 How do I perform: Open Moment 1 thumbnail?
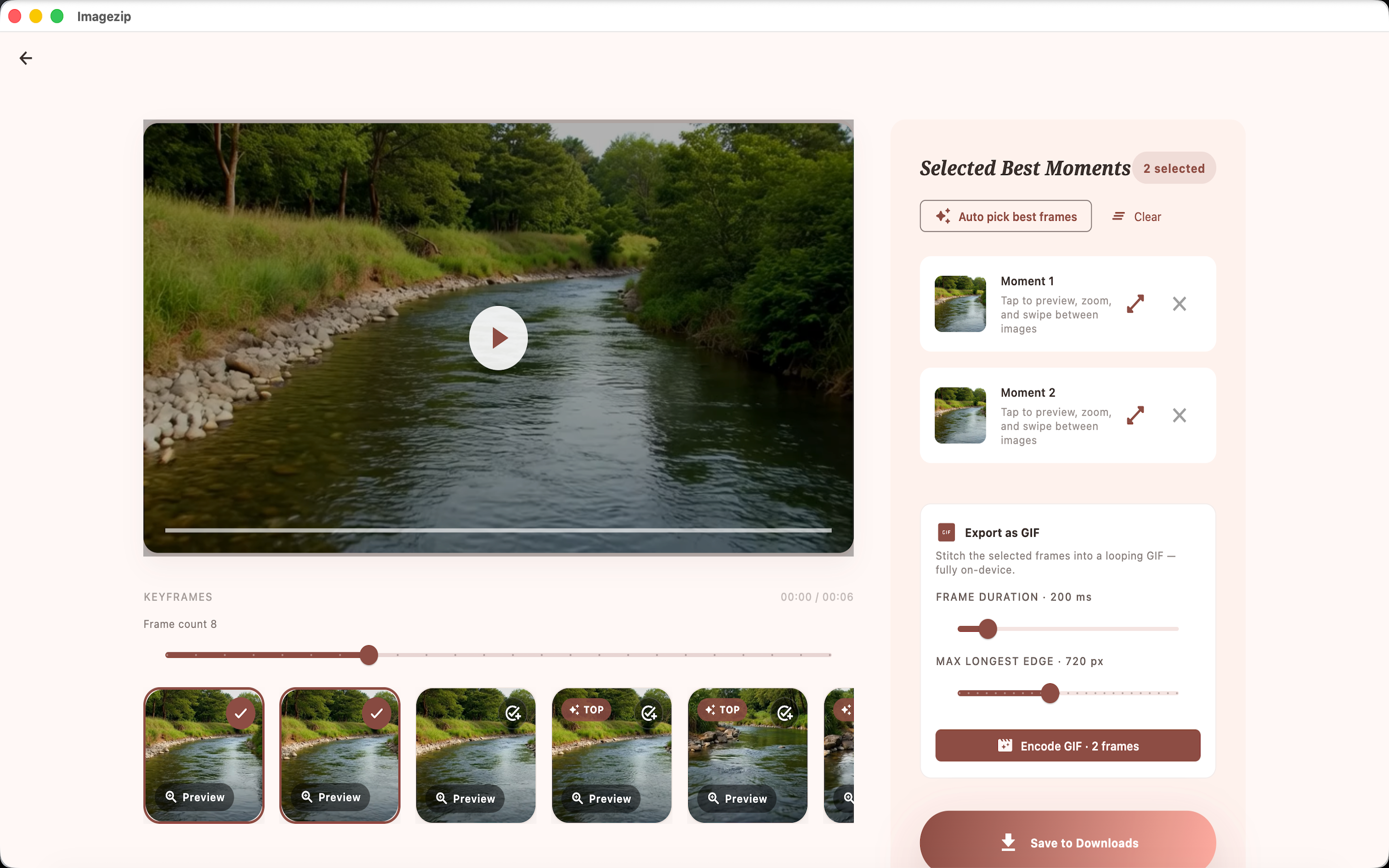pyautogui.click(x=960, y=304)
